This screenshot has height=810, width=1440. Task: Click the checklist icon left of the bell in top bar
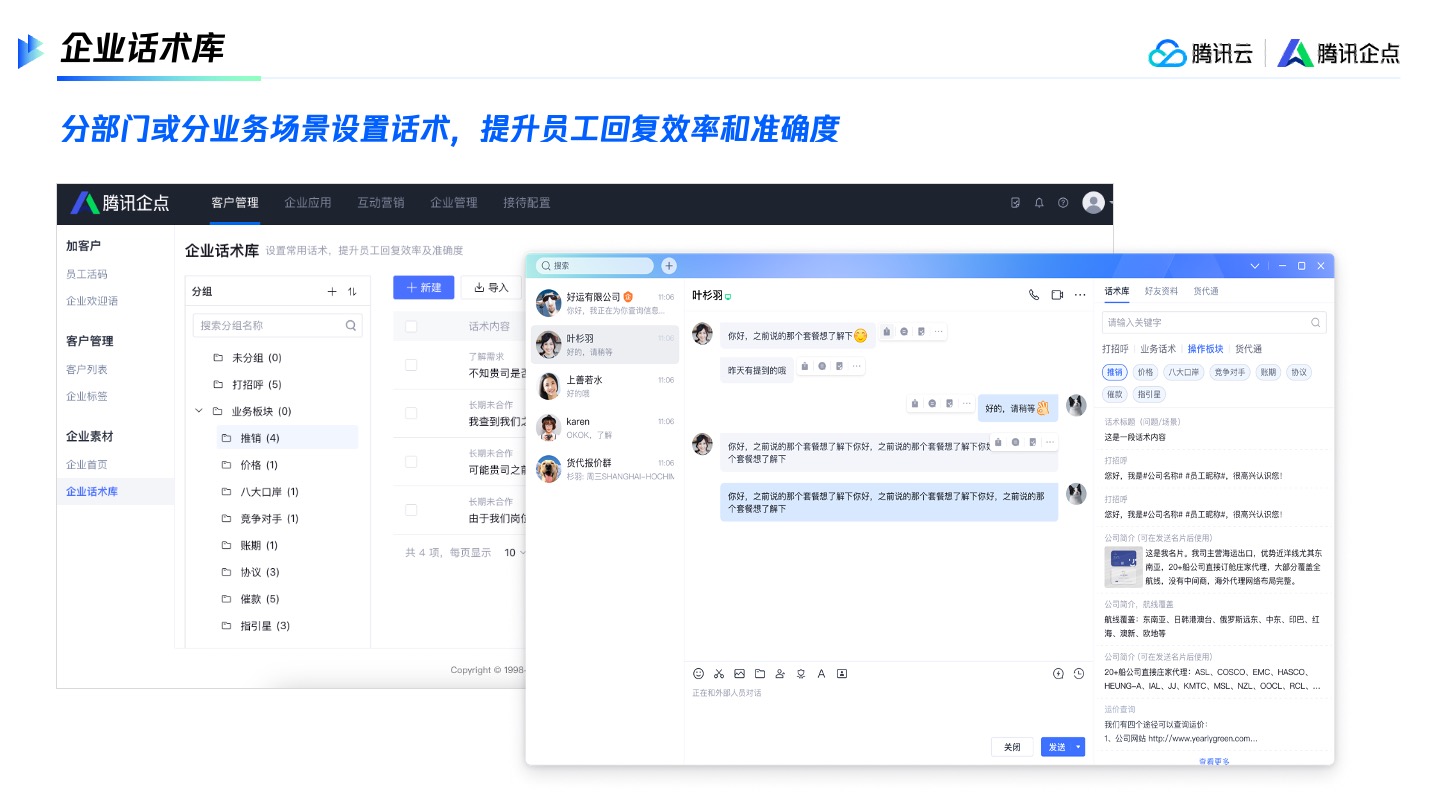1015,203
